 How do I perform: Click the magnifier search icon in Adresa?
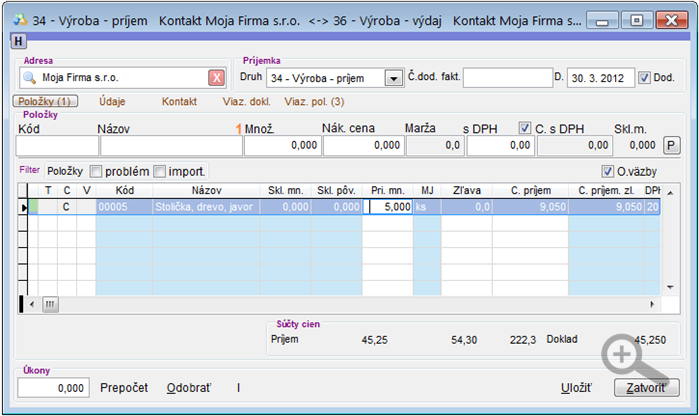29,78
